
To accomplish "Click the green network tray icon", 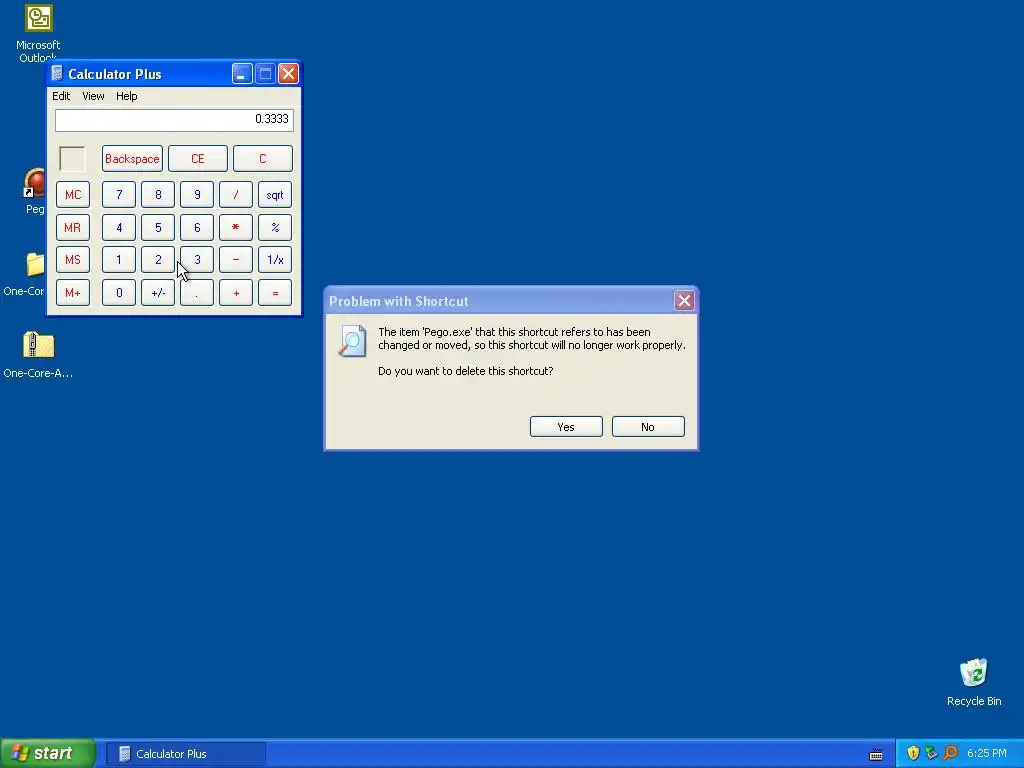I will (931, 753).
